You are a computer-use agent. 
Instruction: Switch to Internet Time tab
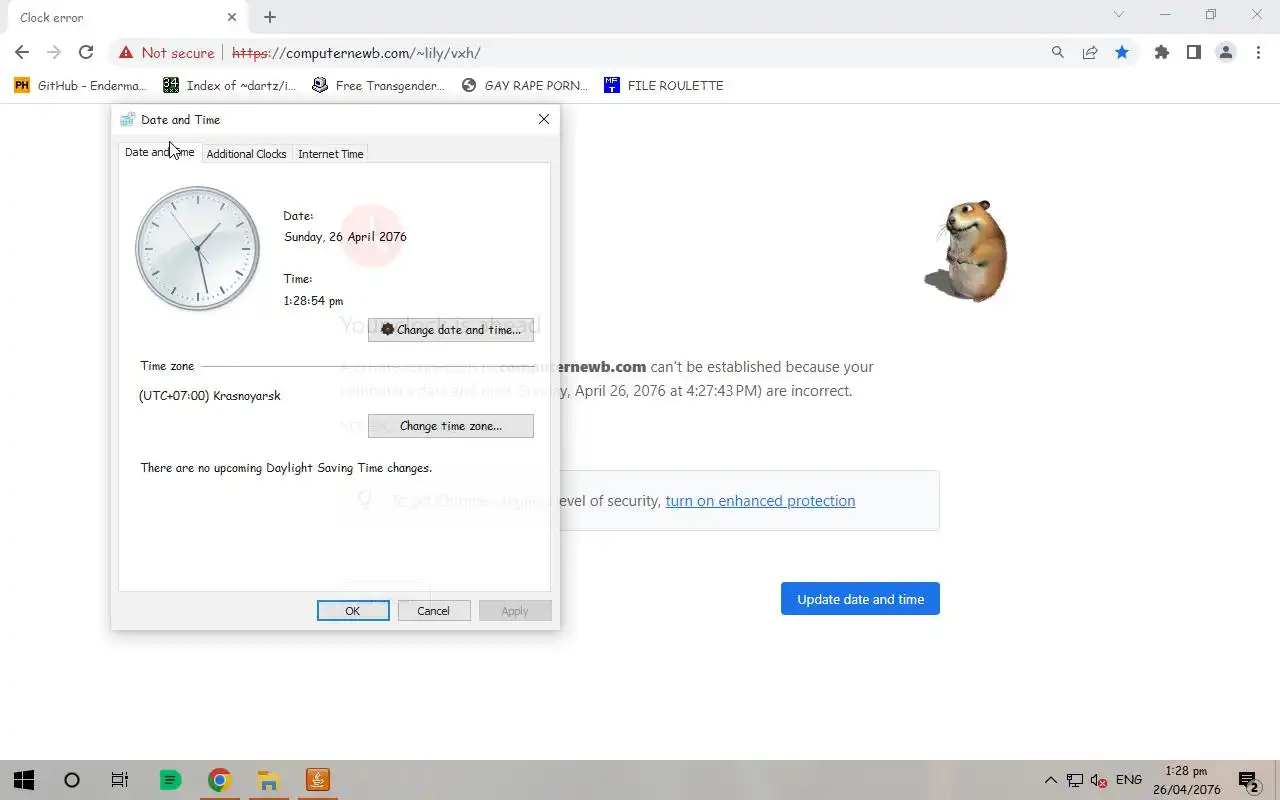(x=330, y=154)
